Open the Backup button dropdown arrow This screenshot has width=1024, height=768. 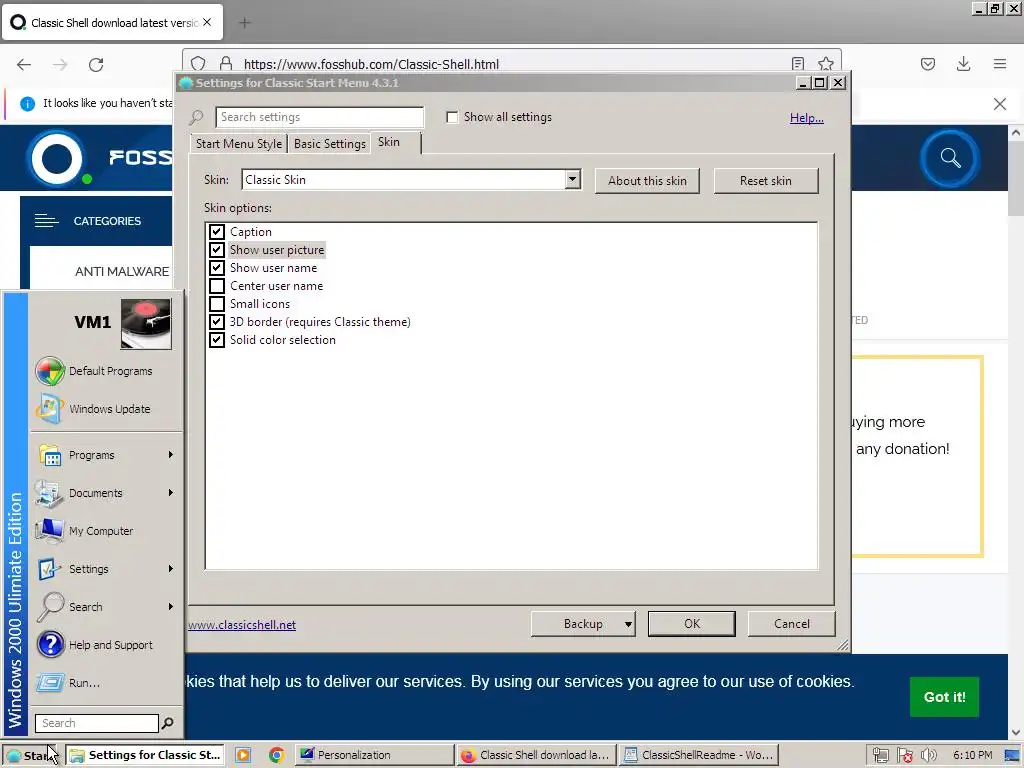(628, 624)
